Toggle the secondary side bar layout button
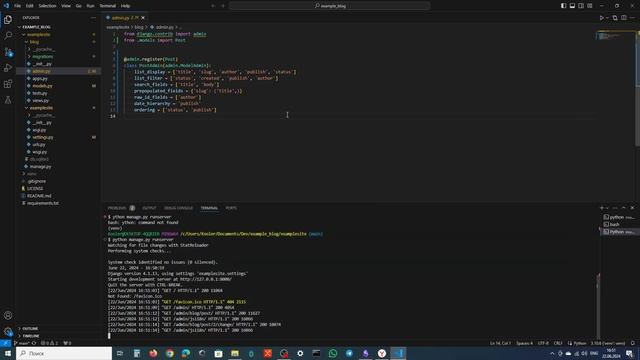 581,6
